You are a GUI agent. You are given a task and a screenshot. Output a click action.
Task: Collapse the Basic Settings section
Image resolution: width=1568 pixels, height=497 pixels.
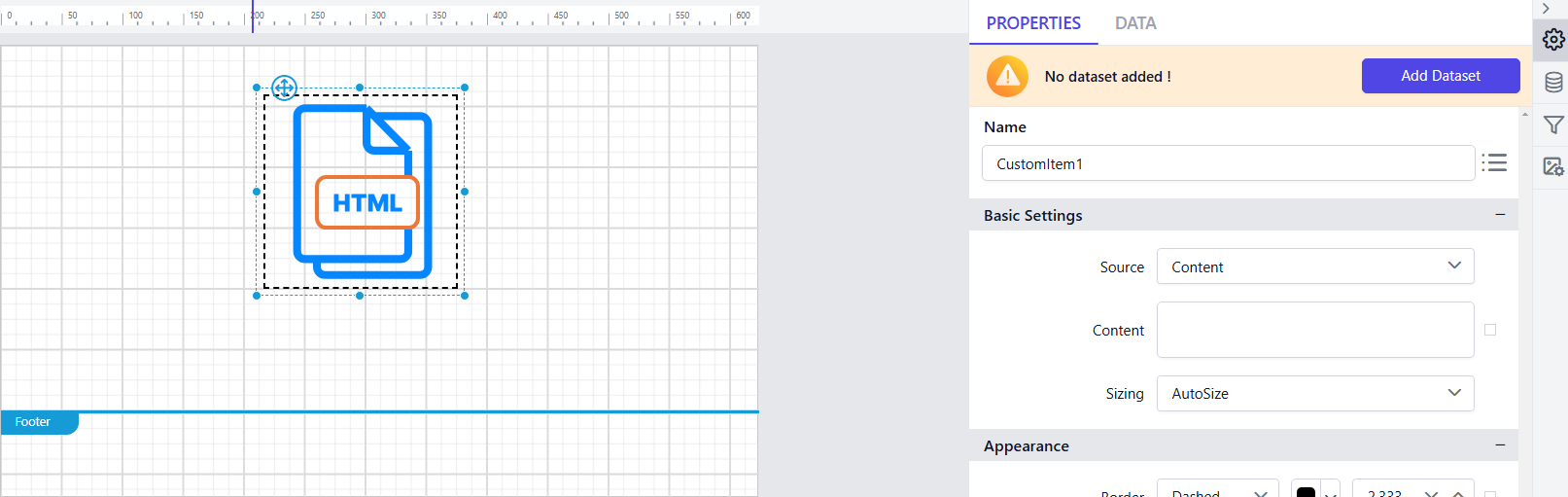coord(1500,214)
